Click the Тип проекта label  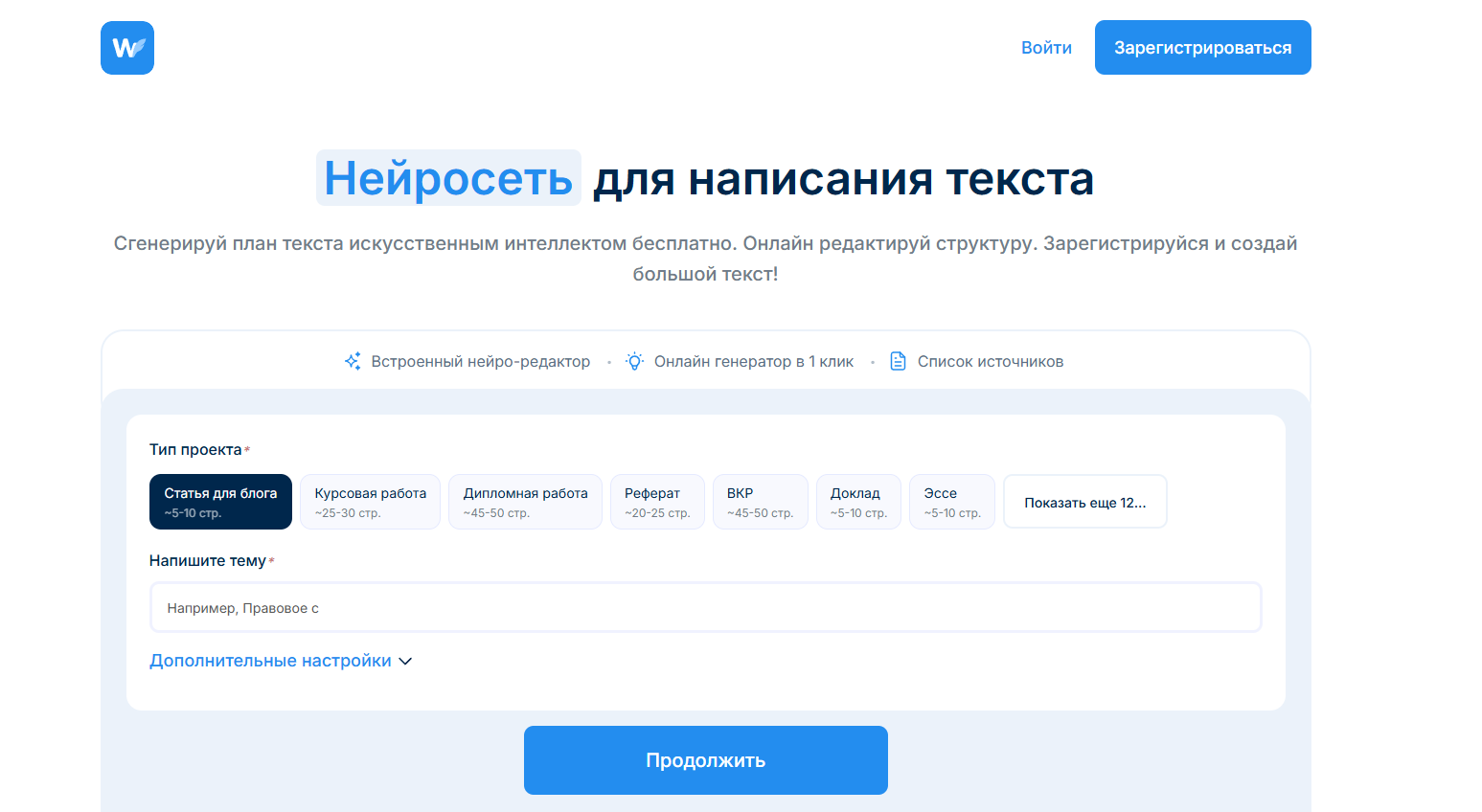click(195, 450)
